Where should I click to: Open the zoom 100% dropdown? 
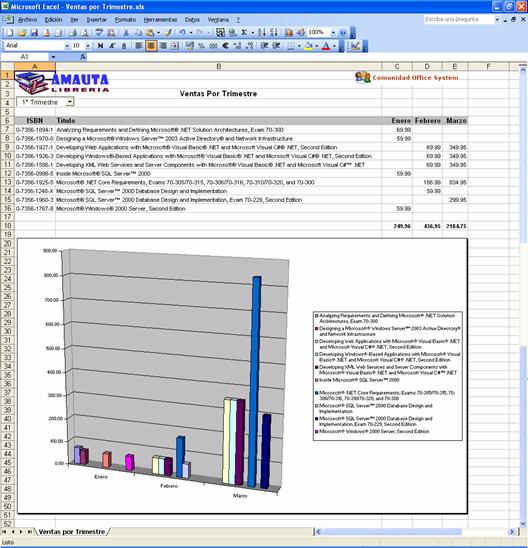[333, 33]
